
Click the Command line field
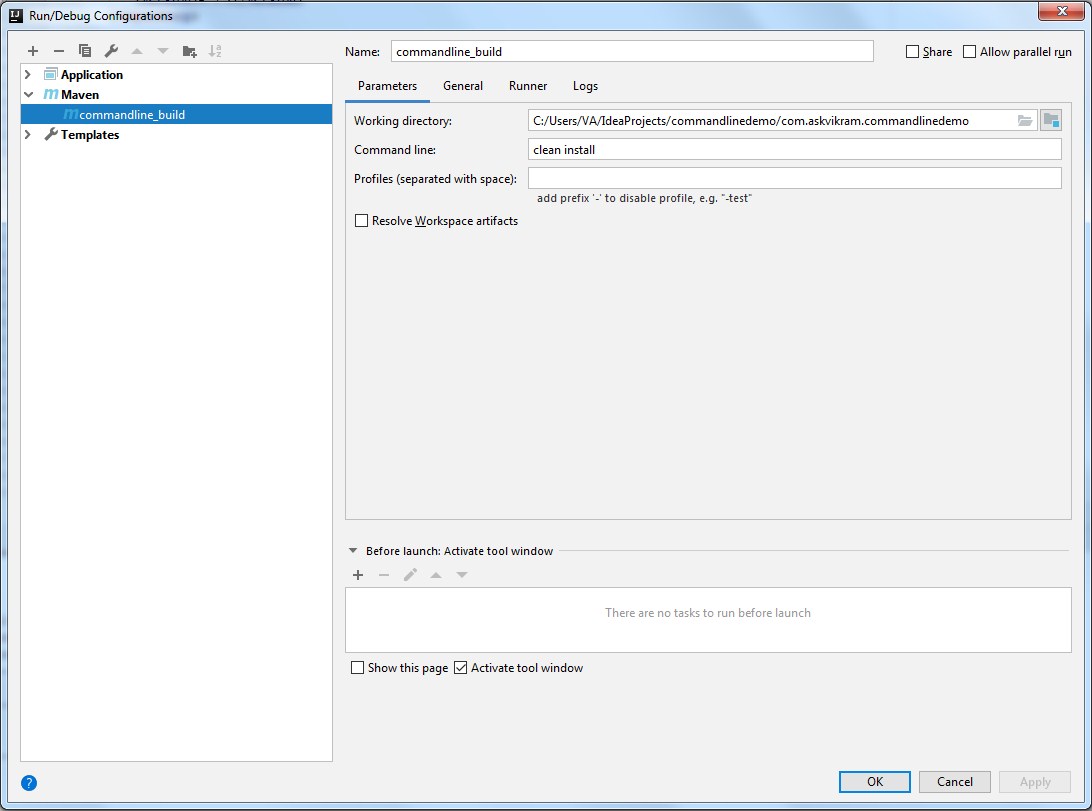(795, 150)
